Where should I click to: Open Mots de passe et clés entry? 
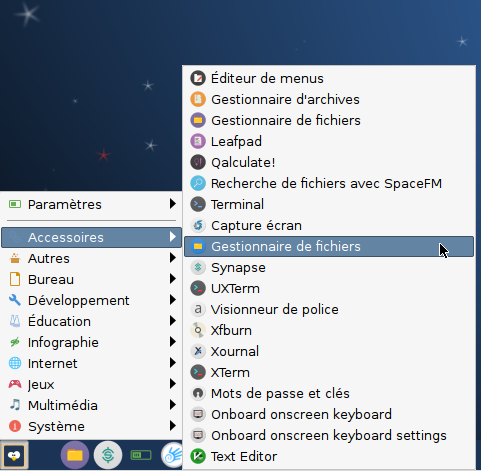pyautogui.click(x=329, y=393)
